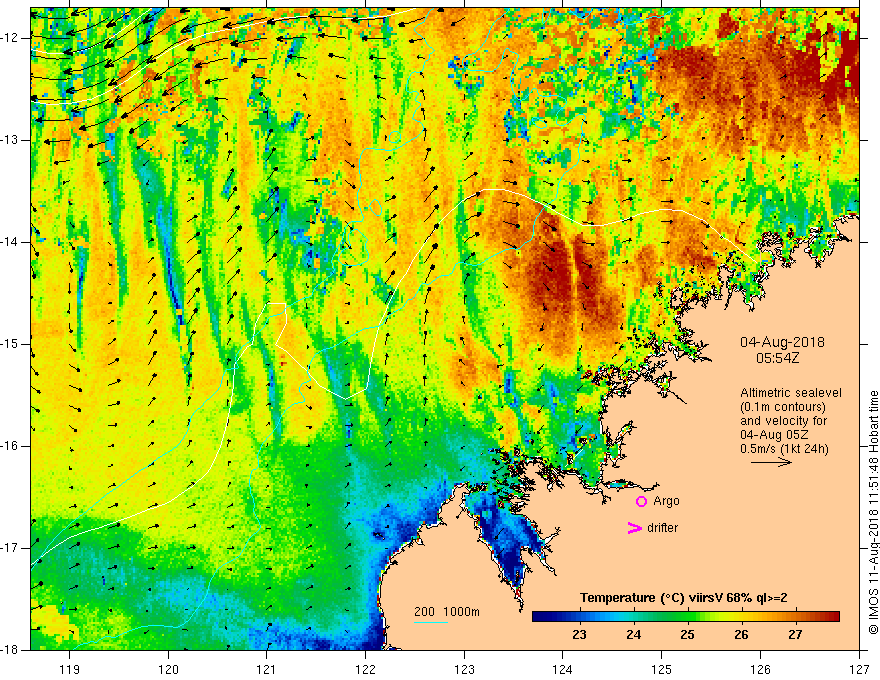Click longitude axis label 120

(x=168, y=669)
